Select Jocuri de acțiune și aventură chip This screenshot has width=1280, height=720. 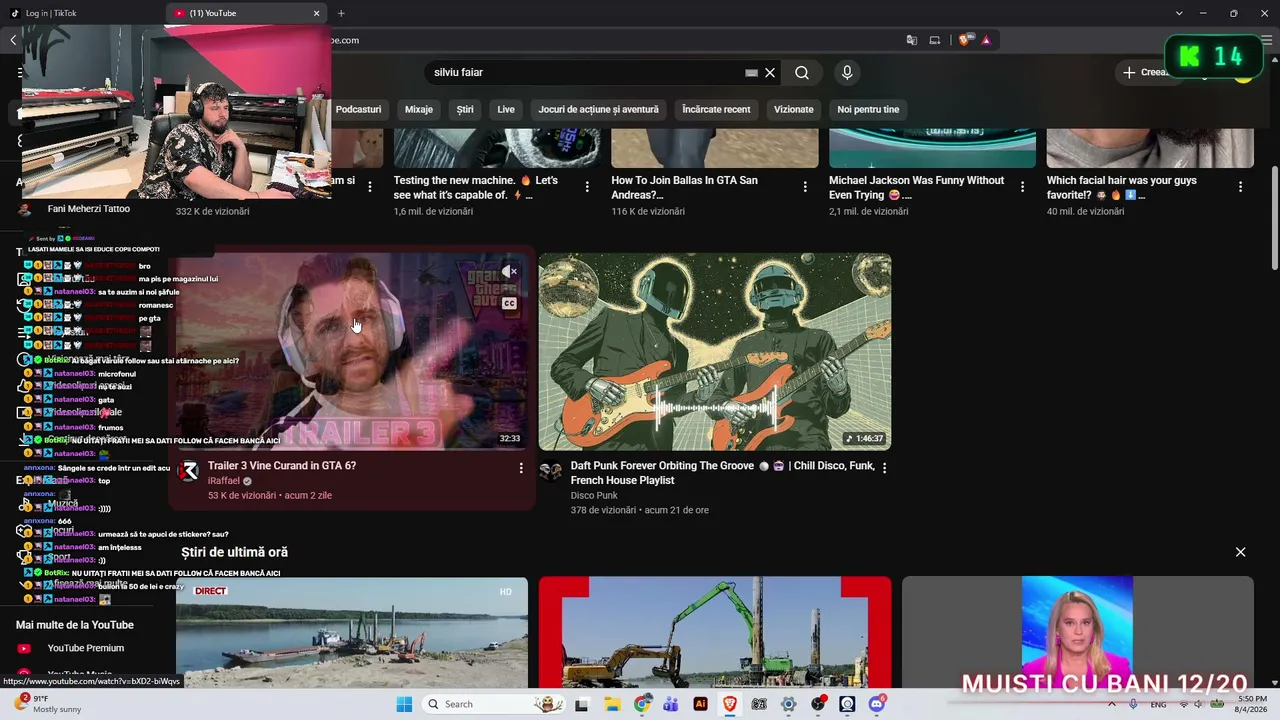point(598,109)
